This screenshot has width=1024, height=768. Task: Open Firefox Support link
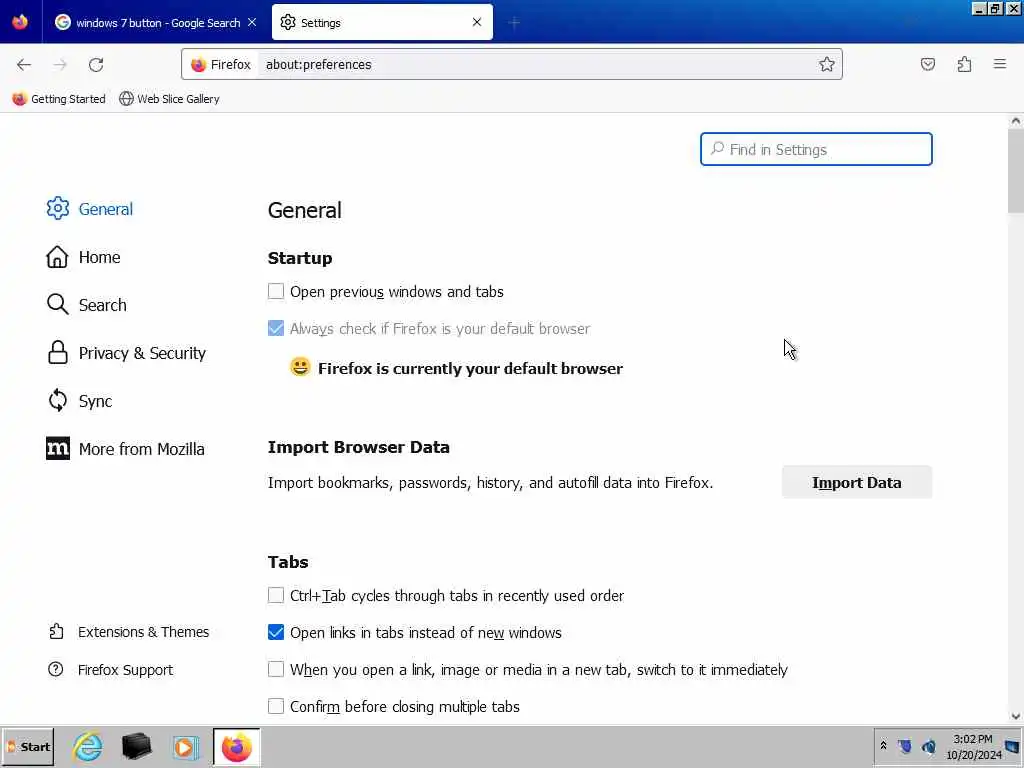[111, 670]
